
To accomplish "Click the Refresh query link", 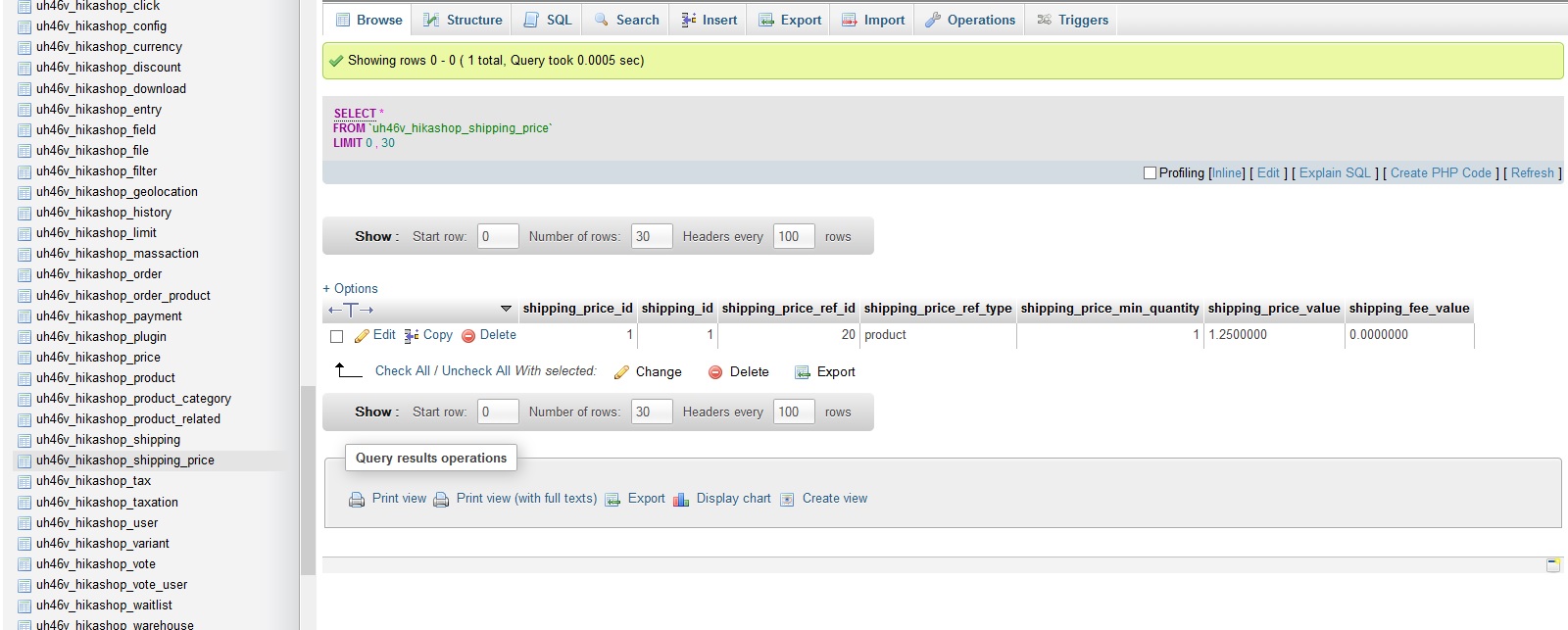I will 1533,173.
